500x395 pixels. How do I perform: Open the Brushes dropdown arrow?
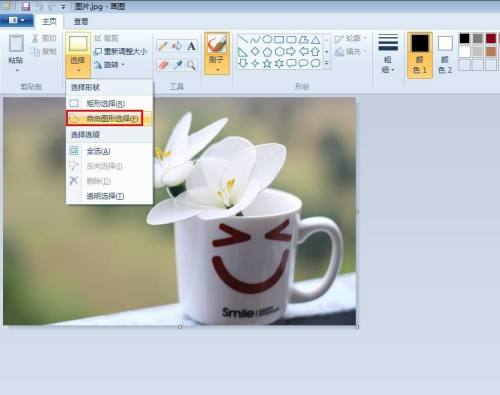pos(217,70)
